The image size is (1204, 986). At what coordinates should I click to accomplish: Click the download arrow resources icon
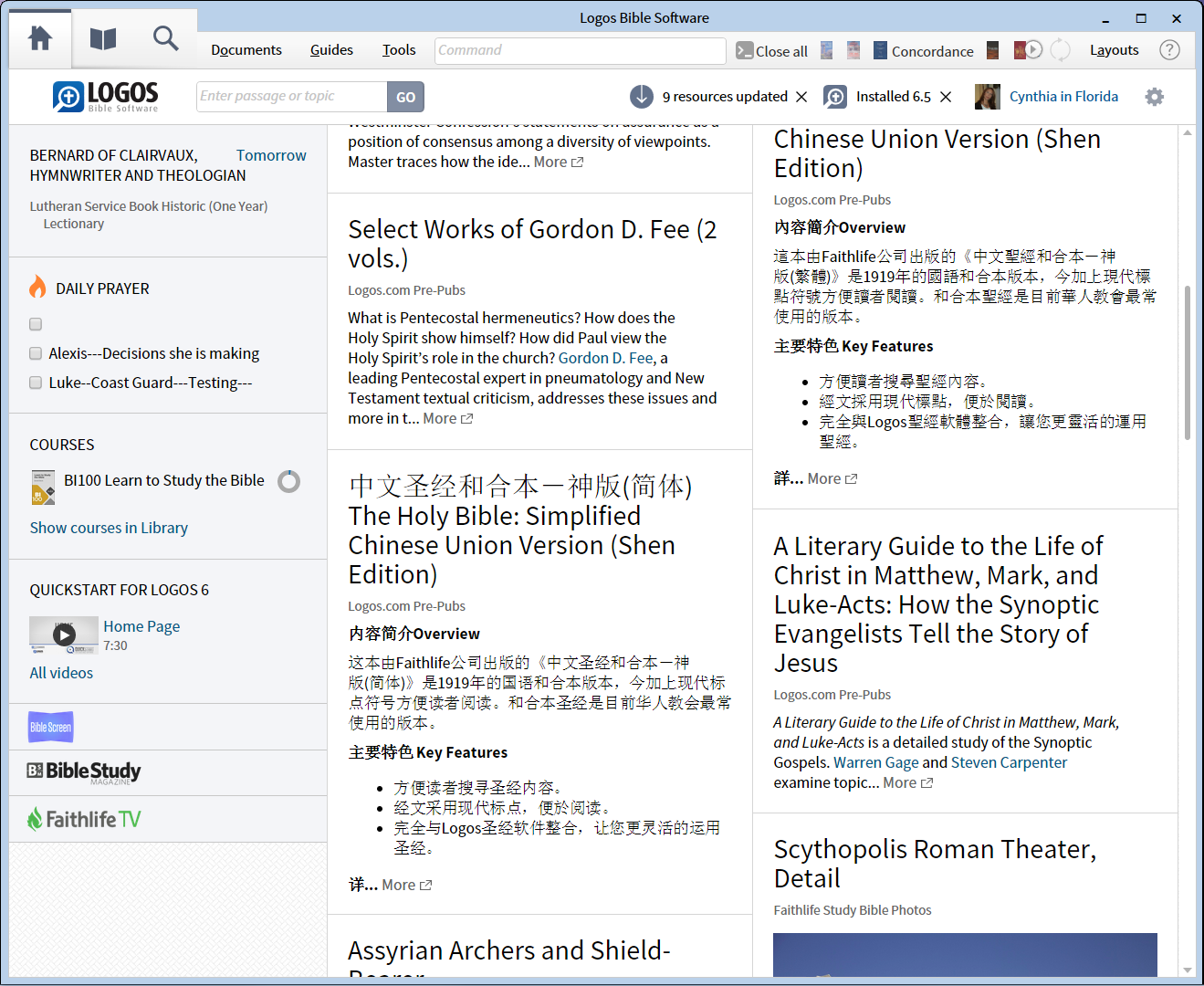(x=642, y=96)
